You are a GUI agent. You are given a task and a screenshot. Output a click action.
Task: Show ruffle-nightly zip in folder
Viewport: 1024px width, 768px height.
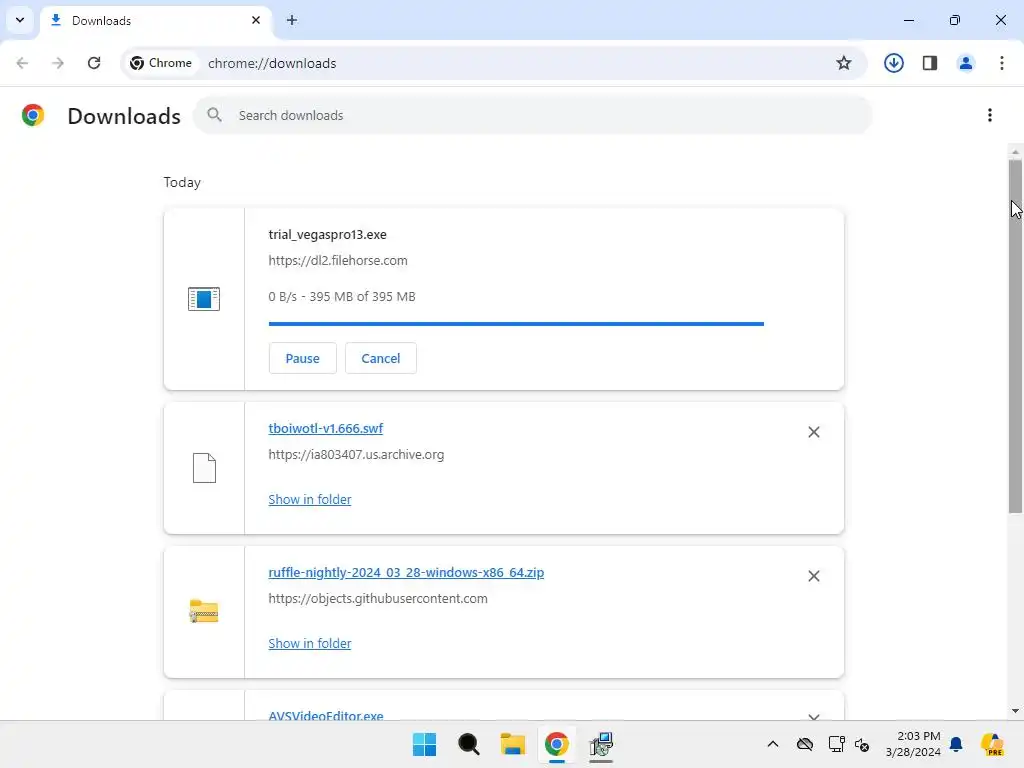point(310,643)
